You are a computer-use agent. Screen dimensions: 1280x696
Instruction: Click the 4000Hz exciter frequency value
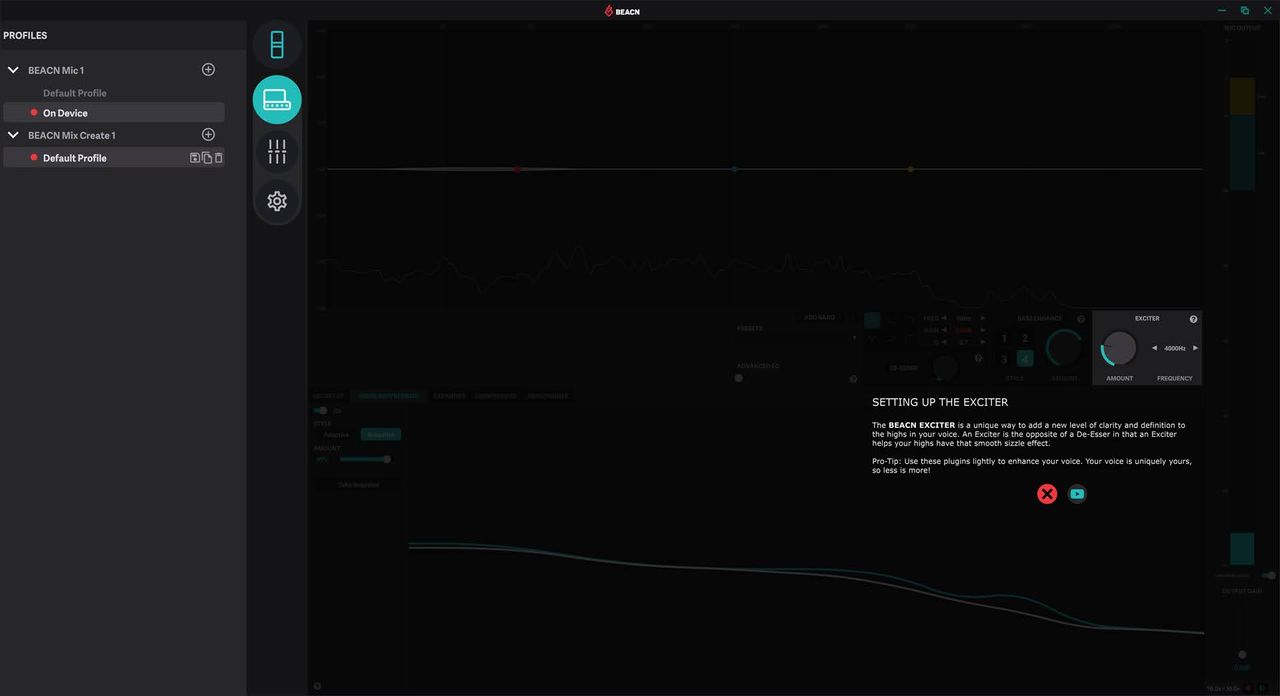click(1175, 348)
